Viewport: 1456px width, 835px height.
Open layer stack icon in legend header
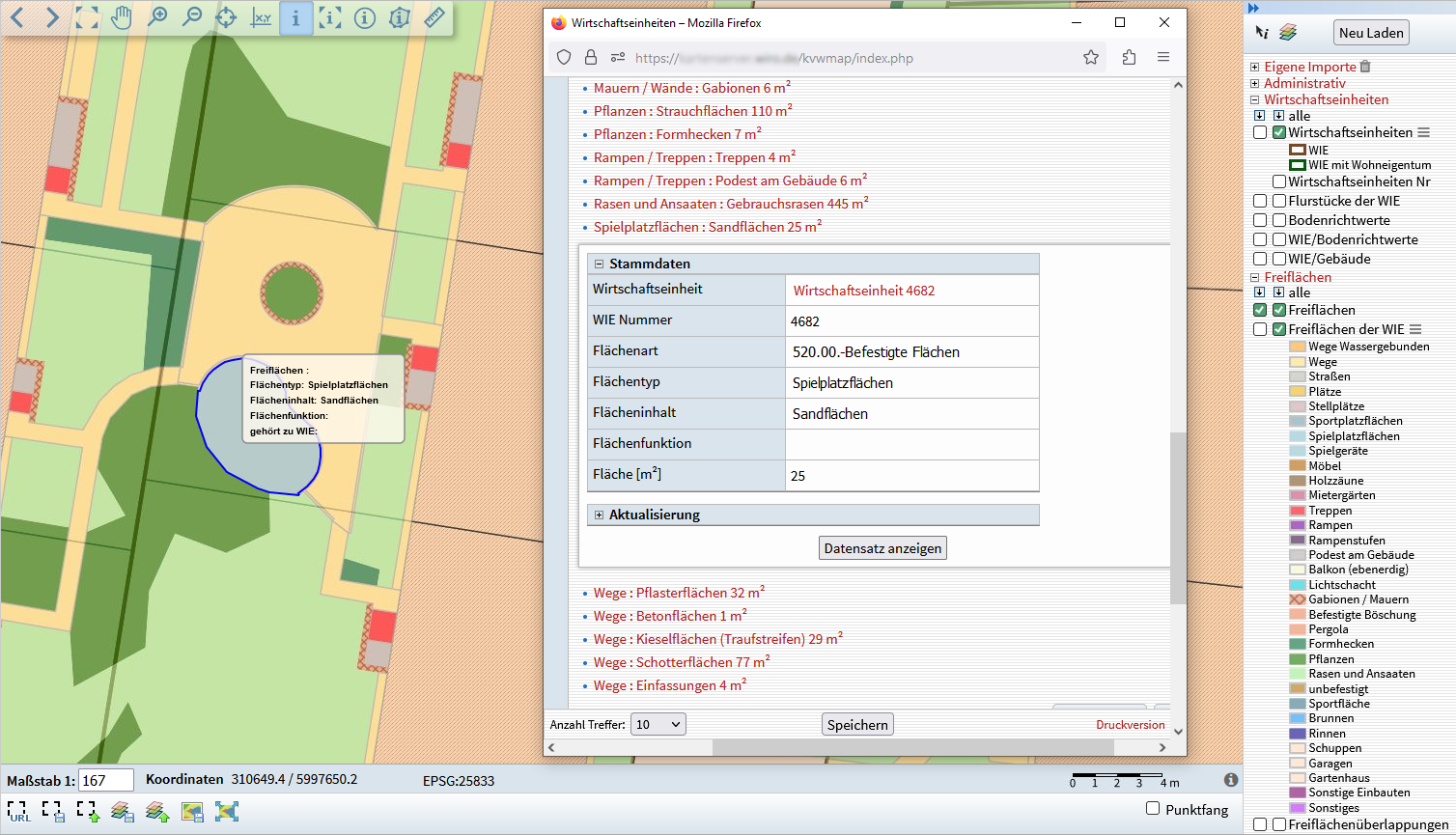(x=1288, y=32)
